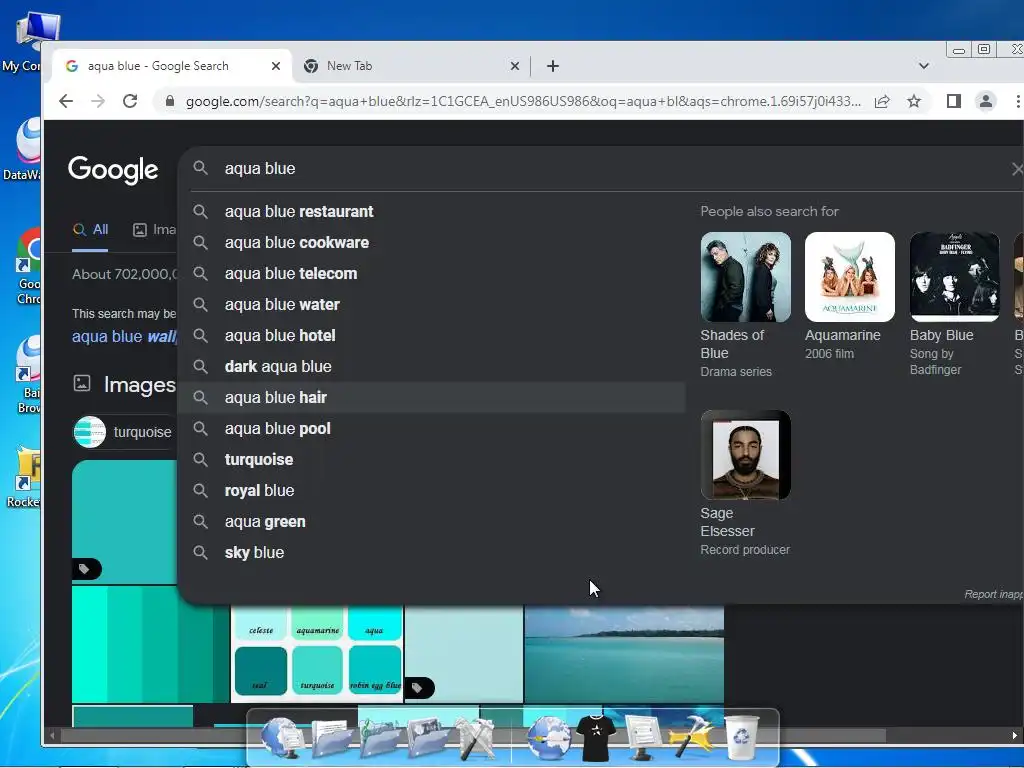Click the Google logo

(x=113, y=170)
